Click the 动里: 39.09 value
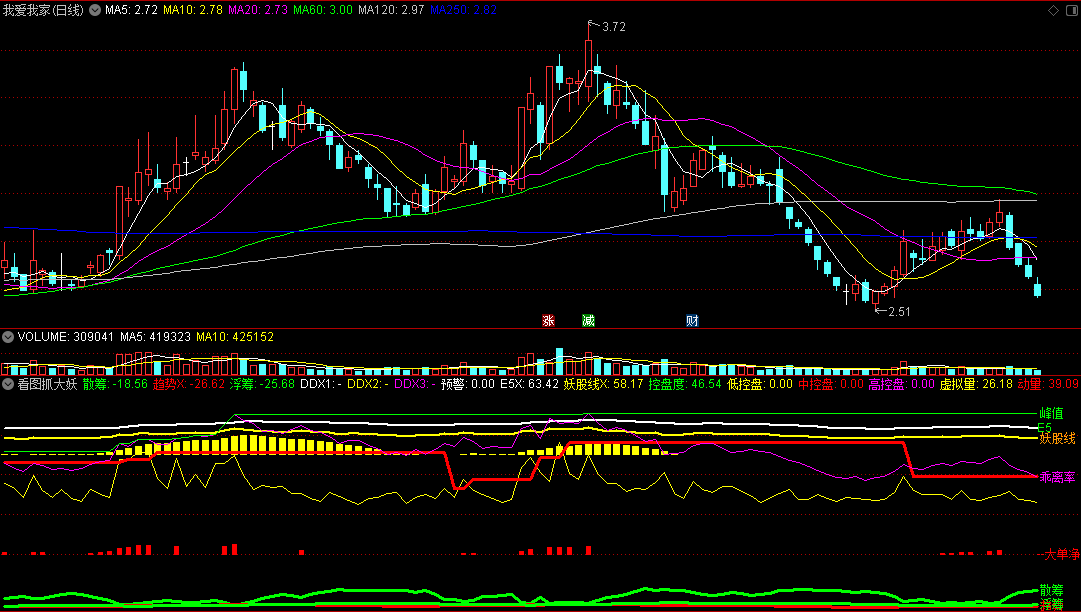The height and width of the screenshot is (612, 1081). coord(1048,384)
